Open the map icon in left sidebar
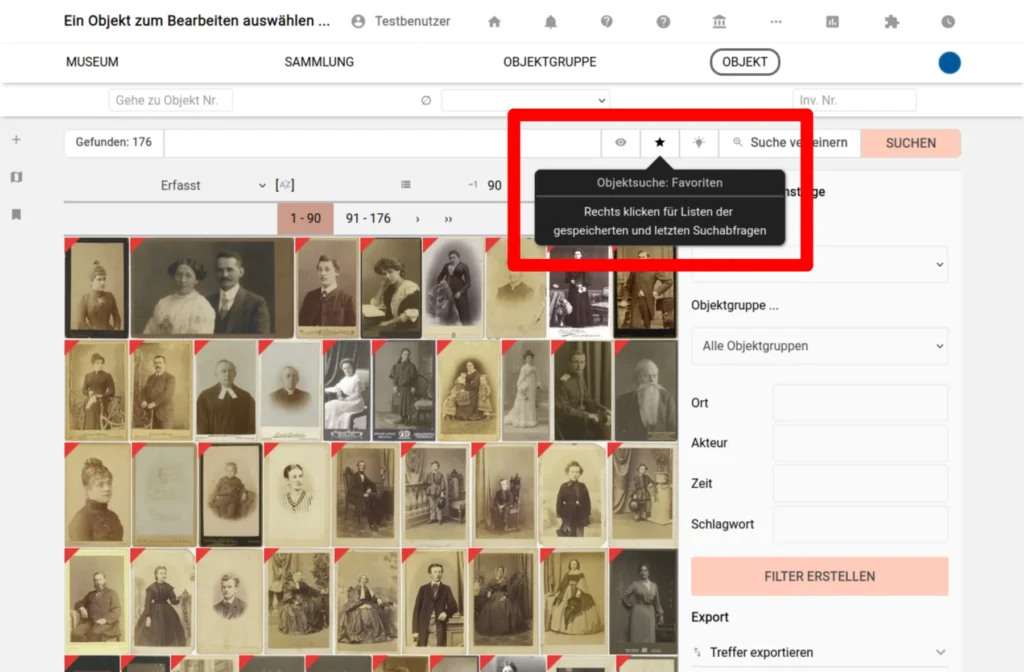1024x672 pixels. (x=16, y=177)
